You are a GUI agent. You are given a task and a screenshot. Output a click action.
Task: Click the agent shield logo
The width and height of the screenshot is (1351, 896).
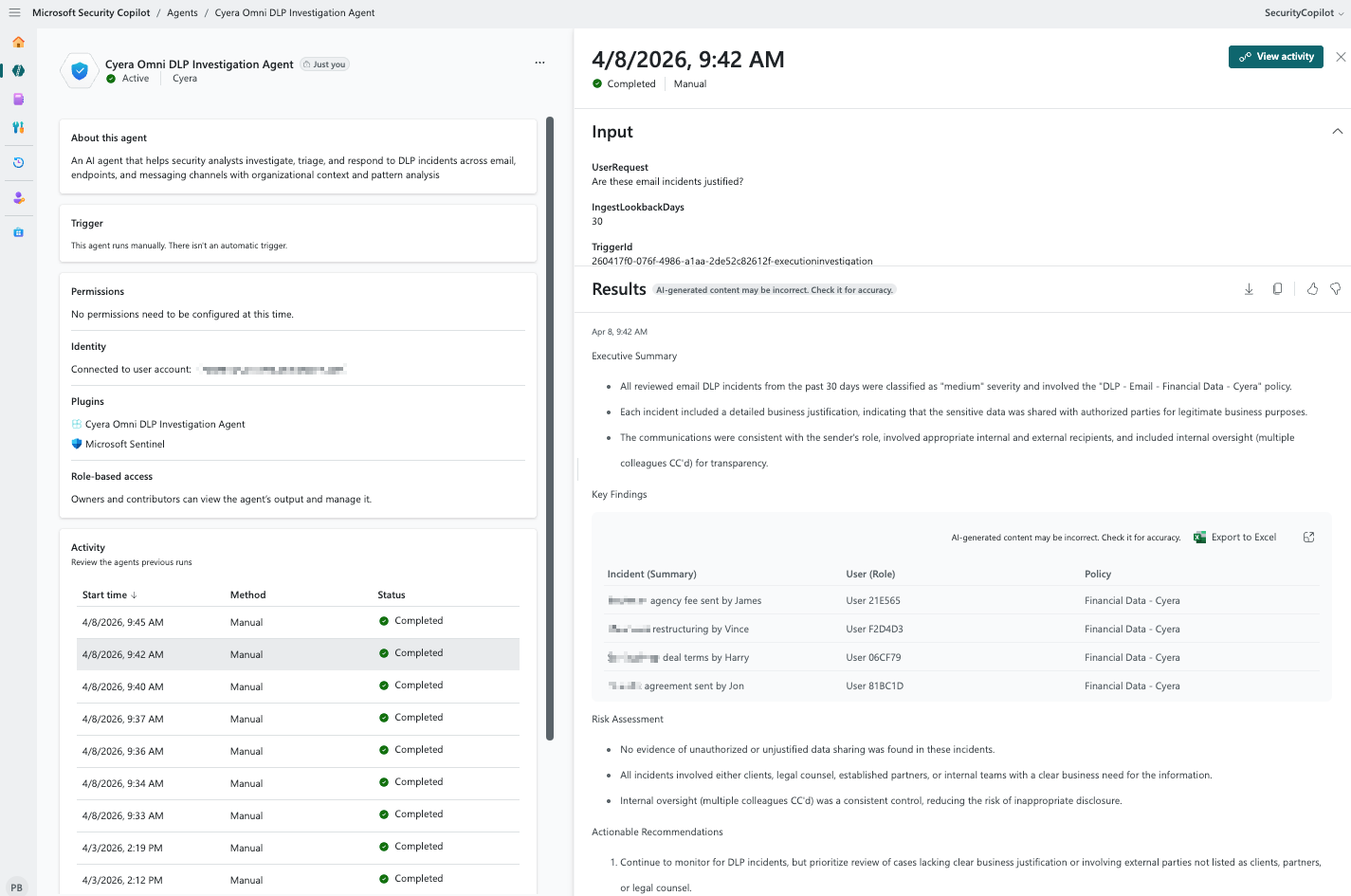pyautogui.click(x=80, y=70)
